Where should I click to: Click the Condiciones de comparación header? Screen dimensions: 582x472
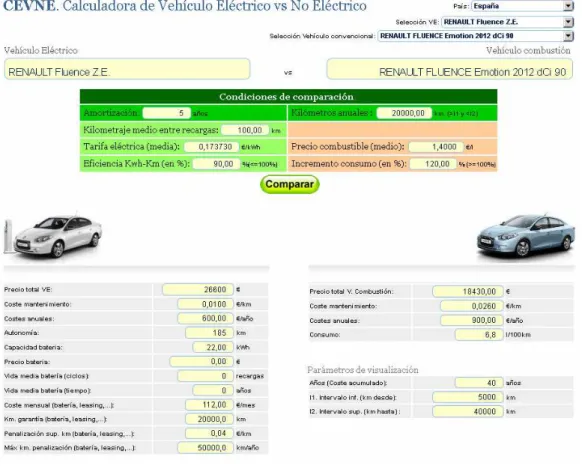[288, 96]
